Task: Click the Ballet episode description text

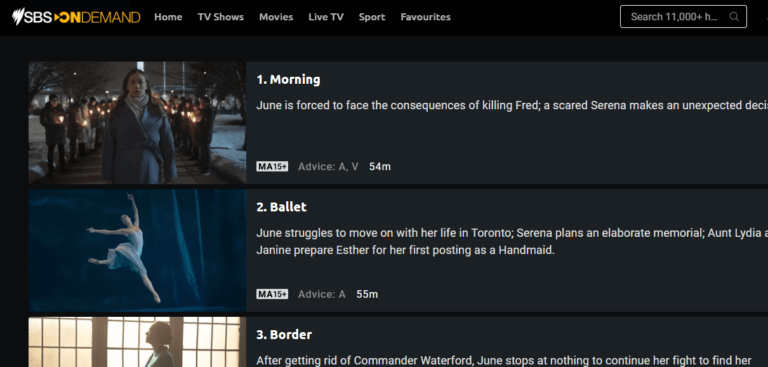Action: click(512, 242)
